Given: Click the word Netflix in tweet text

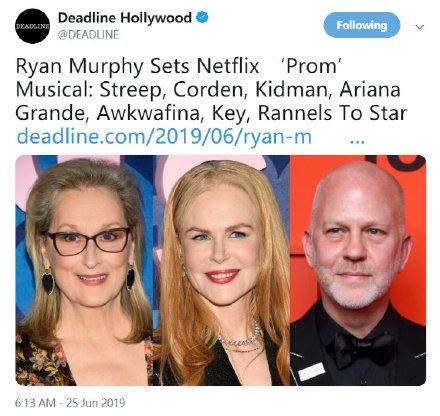Looking at the screenshot, I should click(x=228, y=66).
